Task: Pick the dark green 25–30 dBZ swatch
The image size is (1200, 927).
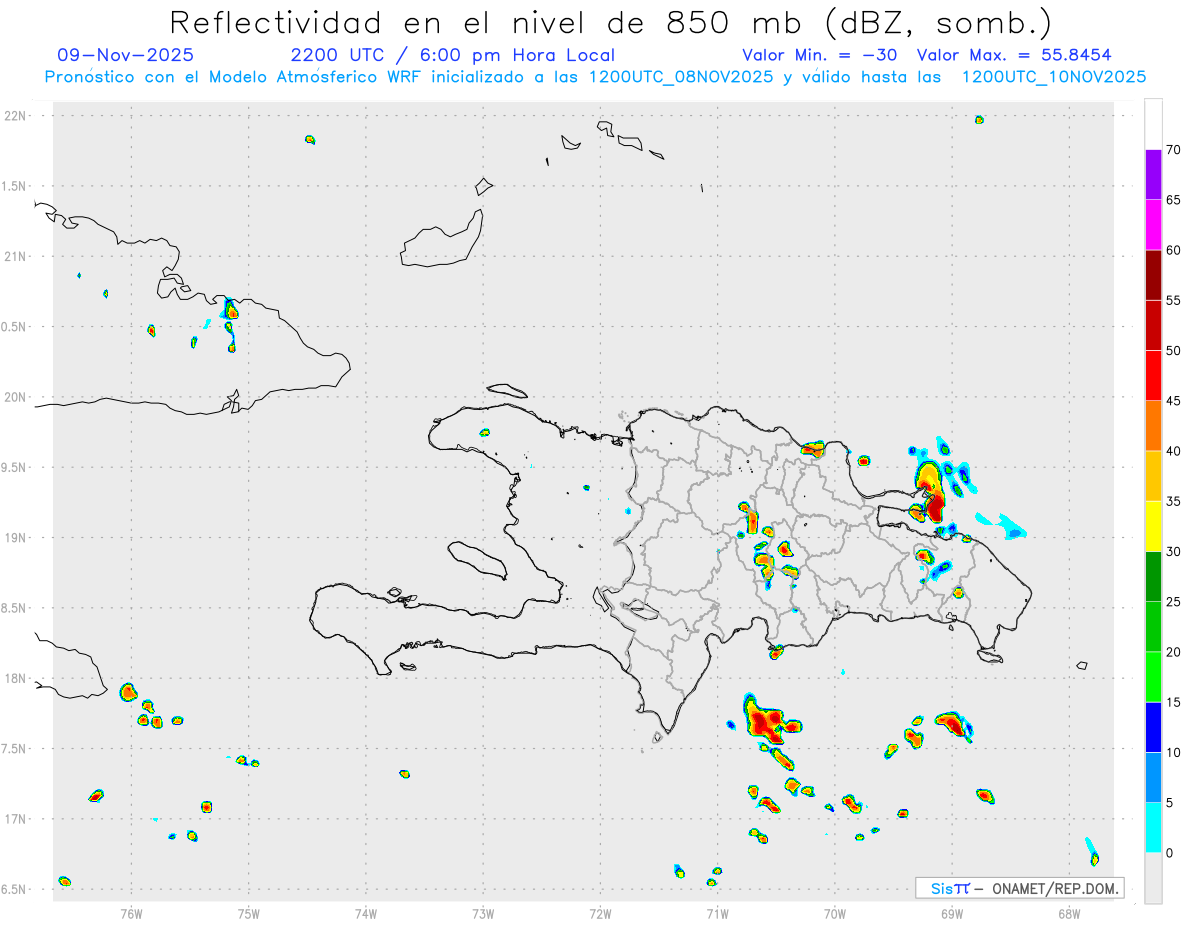Action: coord(1153,576)
